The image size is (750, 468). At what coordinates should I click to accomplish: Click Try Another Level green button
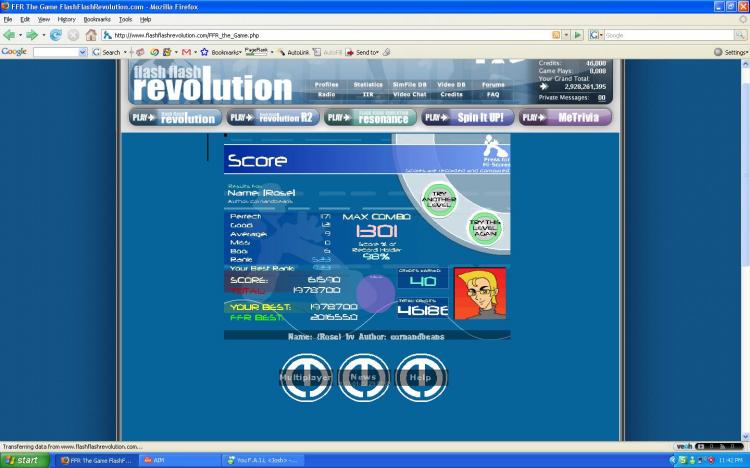(x=439, y=200)
